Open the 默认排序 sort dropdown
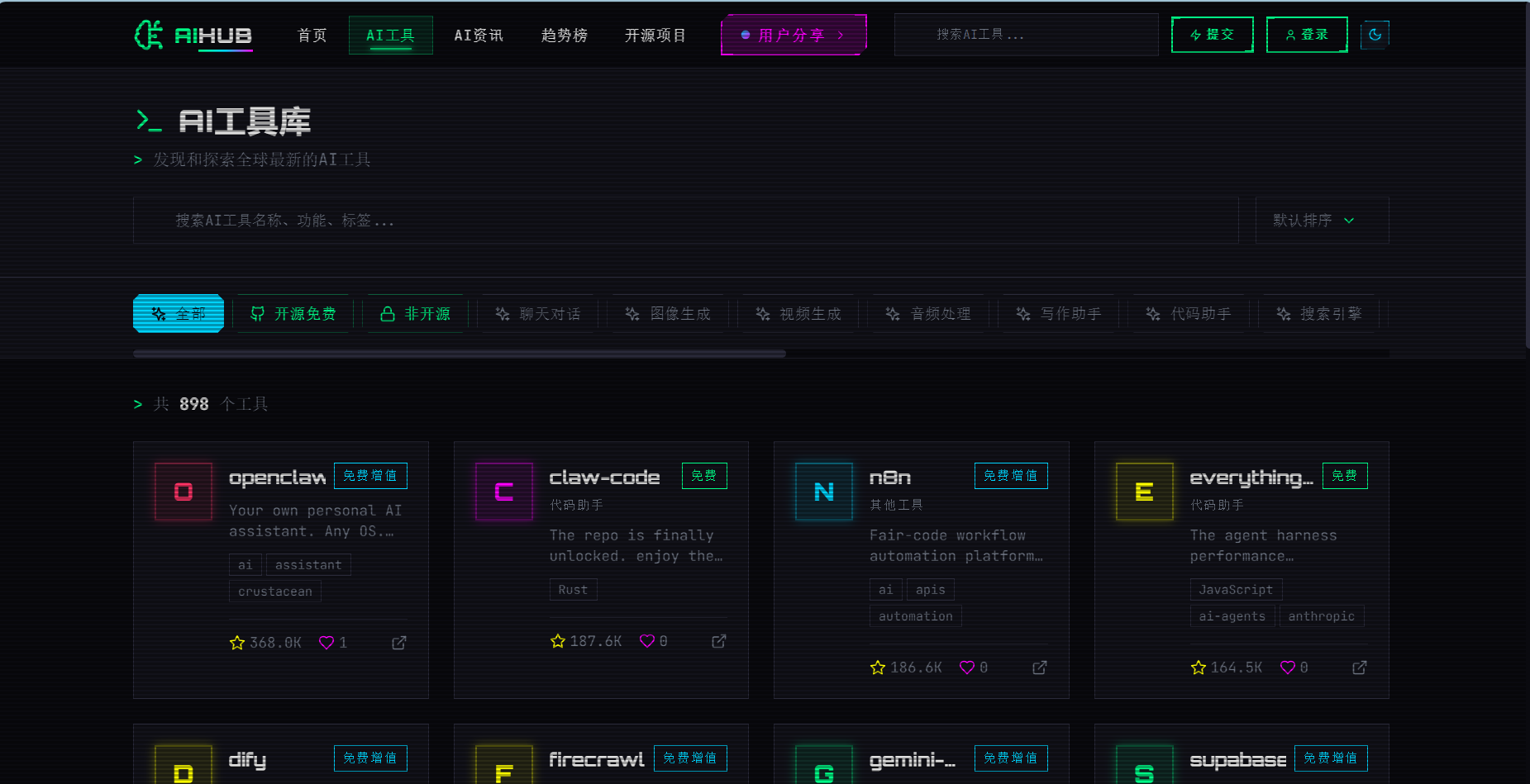The width and height of the screenshot is (1530, 784). [x=1322, y=220]
